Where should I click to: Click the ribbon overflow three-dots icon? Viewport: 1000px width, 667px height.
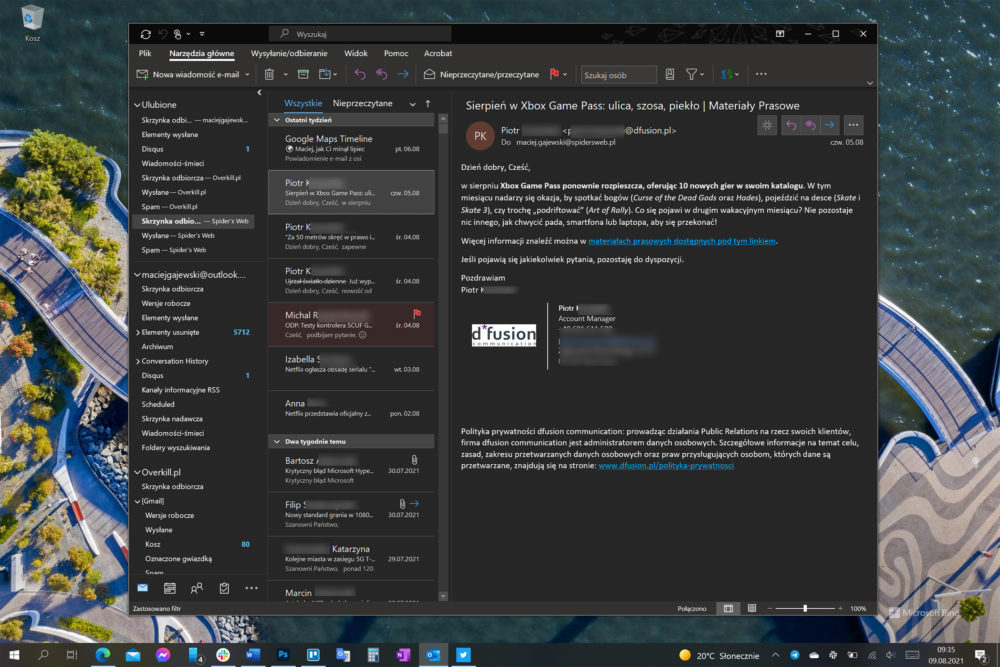[x=761, y=74]
